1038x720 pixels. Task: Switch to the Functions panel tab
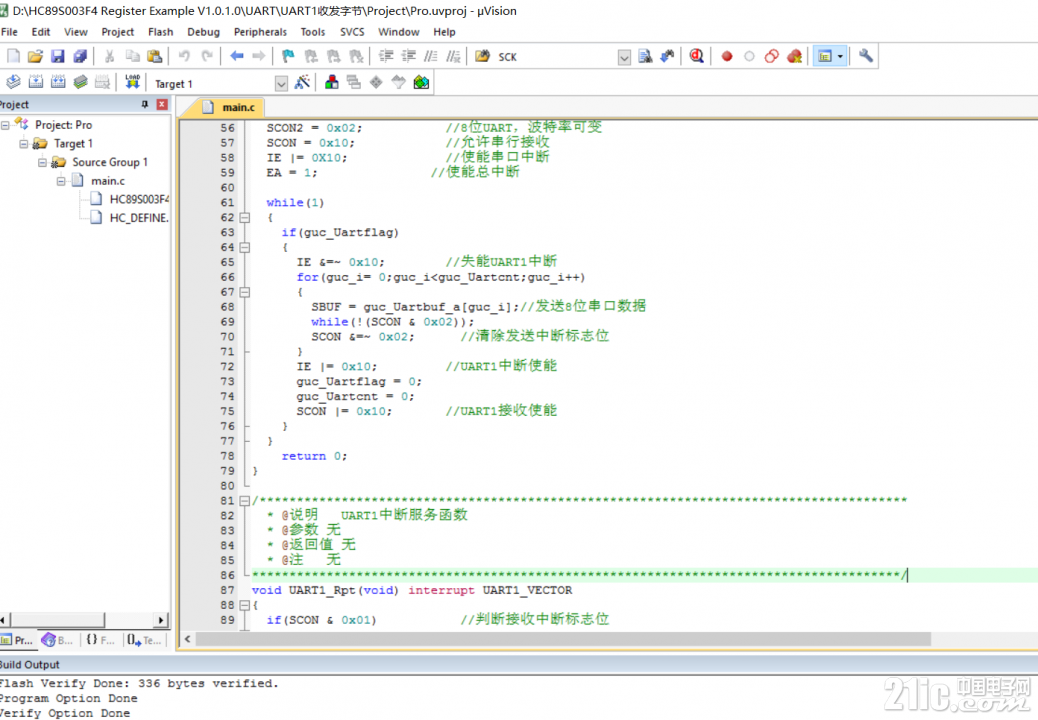(101, 640)
